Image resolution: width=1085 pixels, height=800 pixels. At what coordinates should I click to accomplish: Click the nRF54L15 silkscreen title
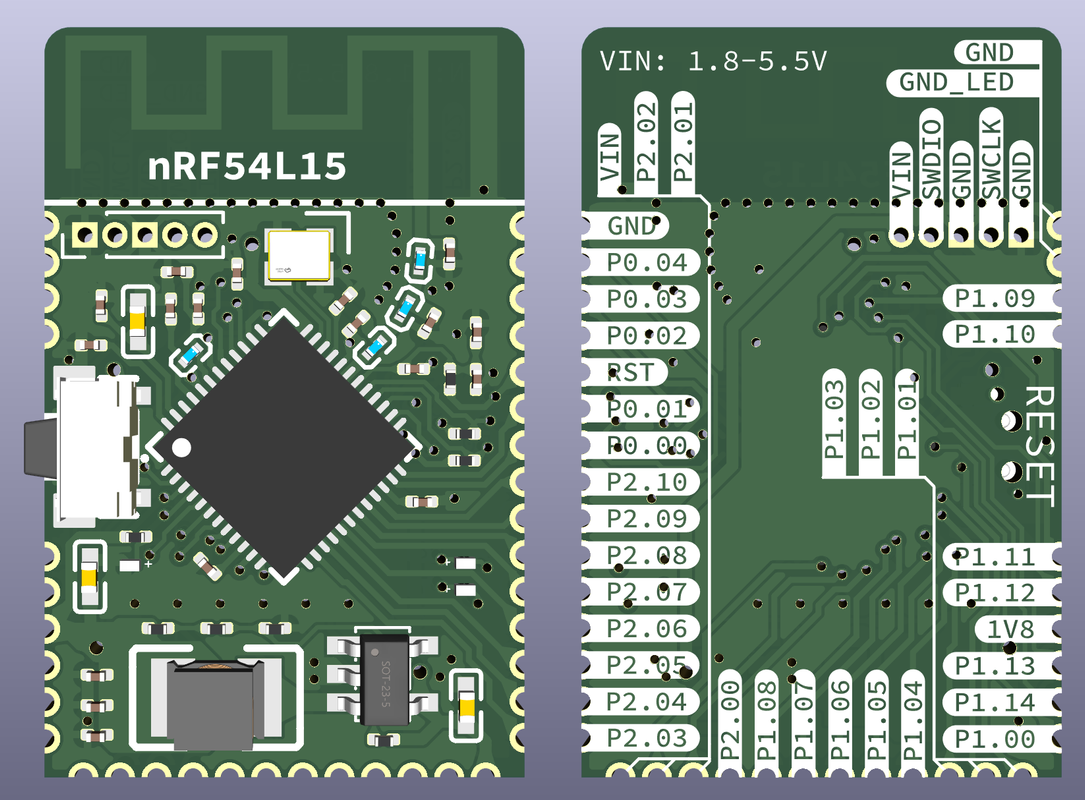(x=246, y=167)
